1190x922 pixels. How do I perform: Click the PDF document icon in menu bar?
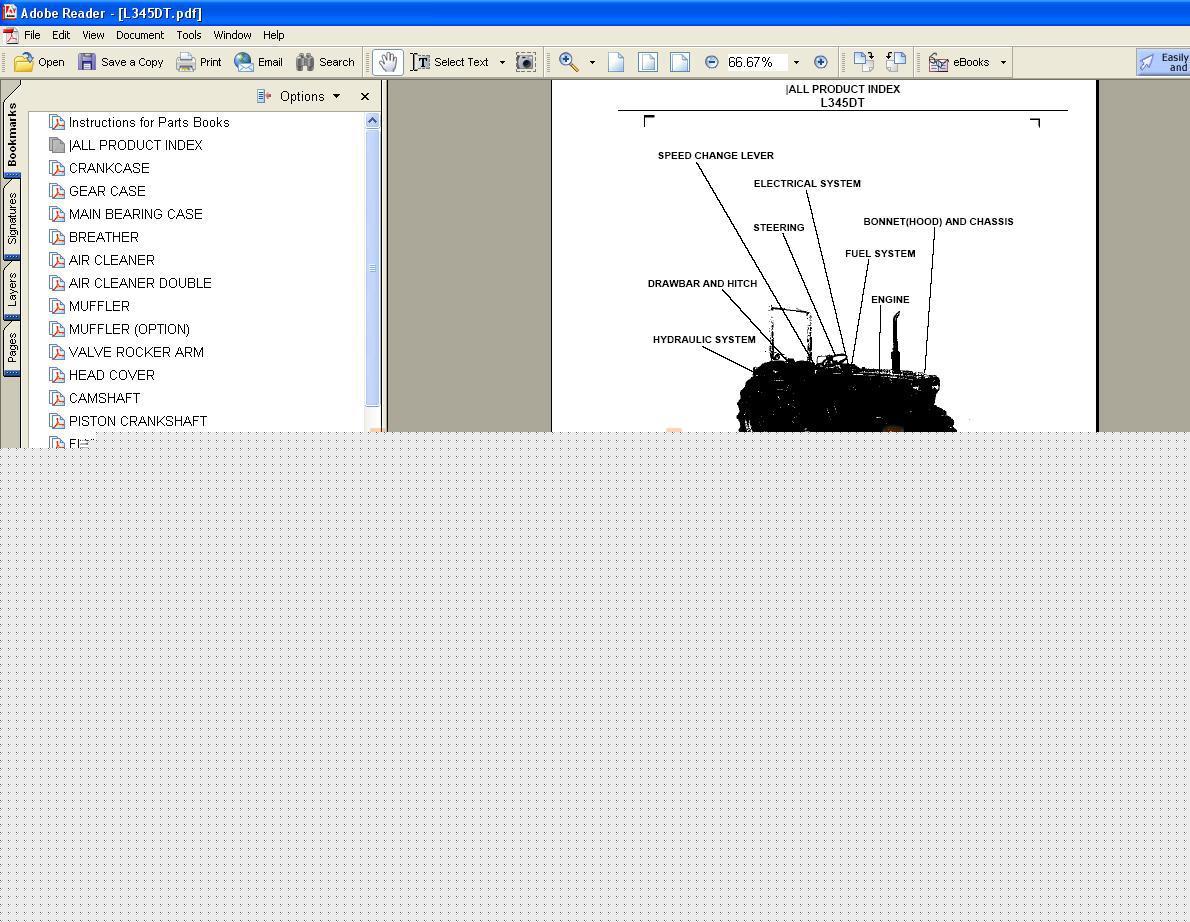[x=11, y=35]
